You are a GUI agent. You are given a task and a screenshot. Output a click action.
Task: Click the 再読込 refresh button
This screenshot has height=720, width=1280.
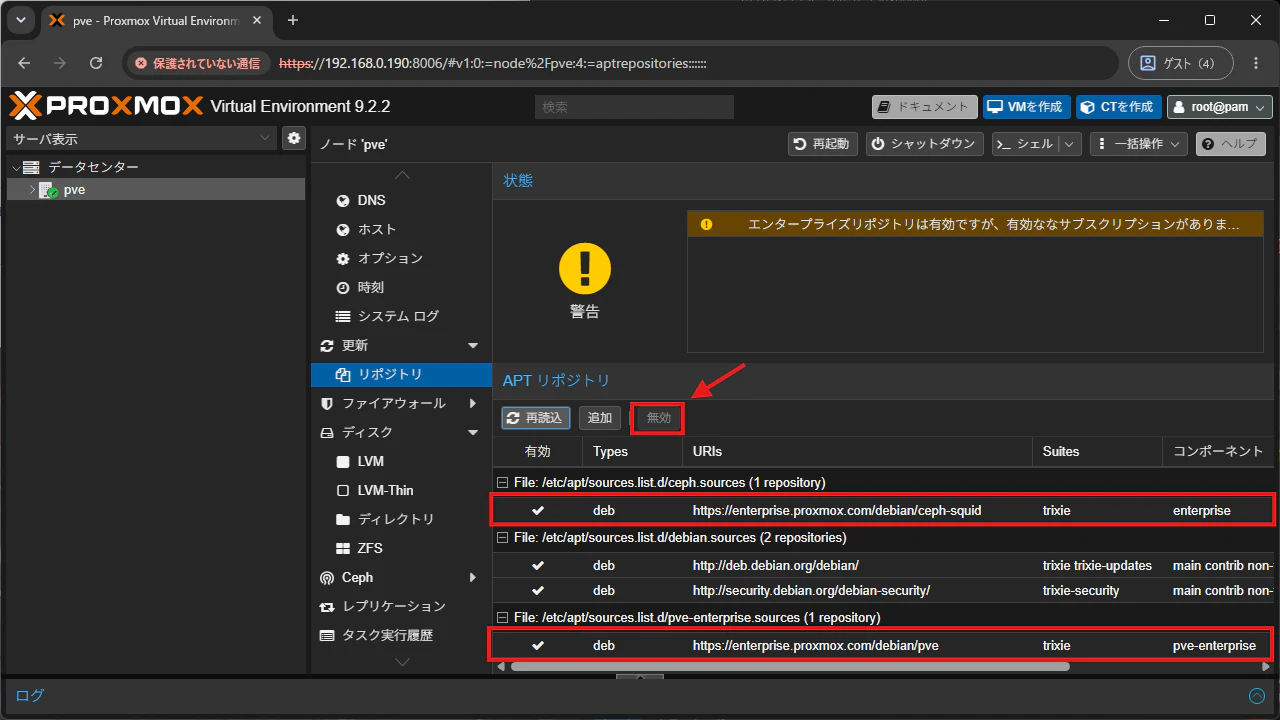pos(535,418)
